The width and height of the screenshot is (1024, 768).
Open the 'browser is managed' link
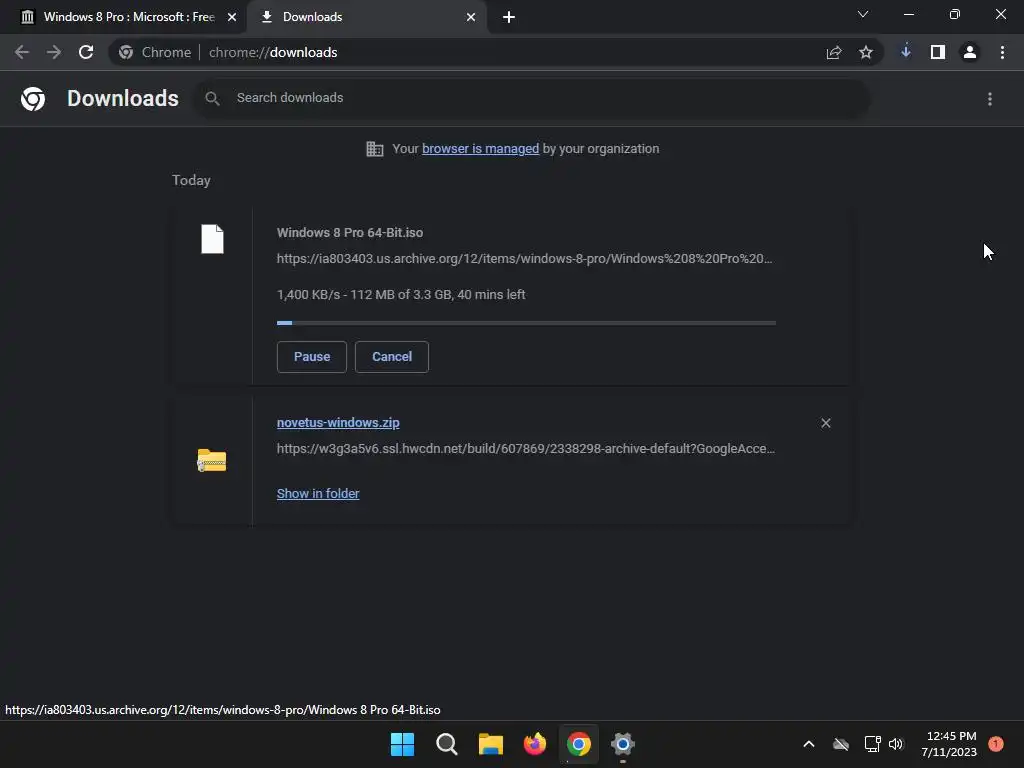(481, 149)
